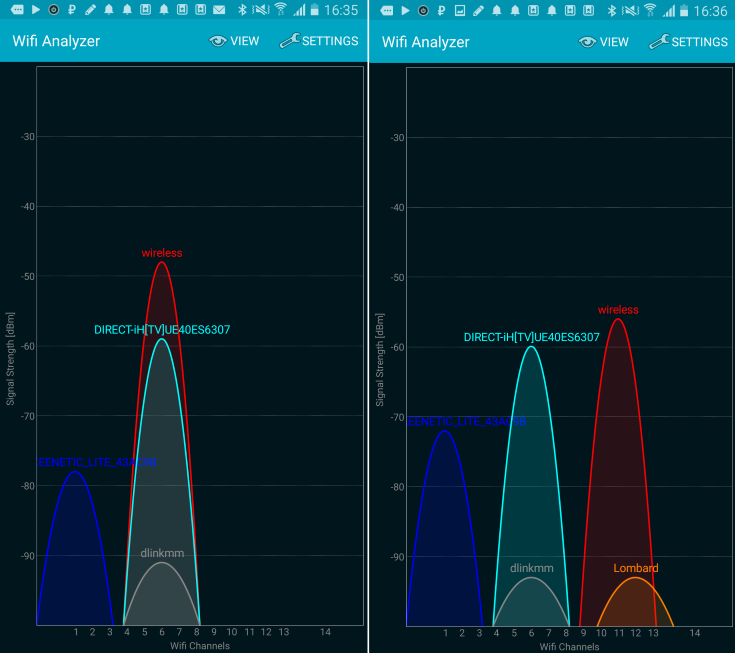The image size is (735, 653).
Task: Tap the SETTINGS wrench icon in right screenshot
Action: (659, 42)
